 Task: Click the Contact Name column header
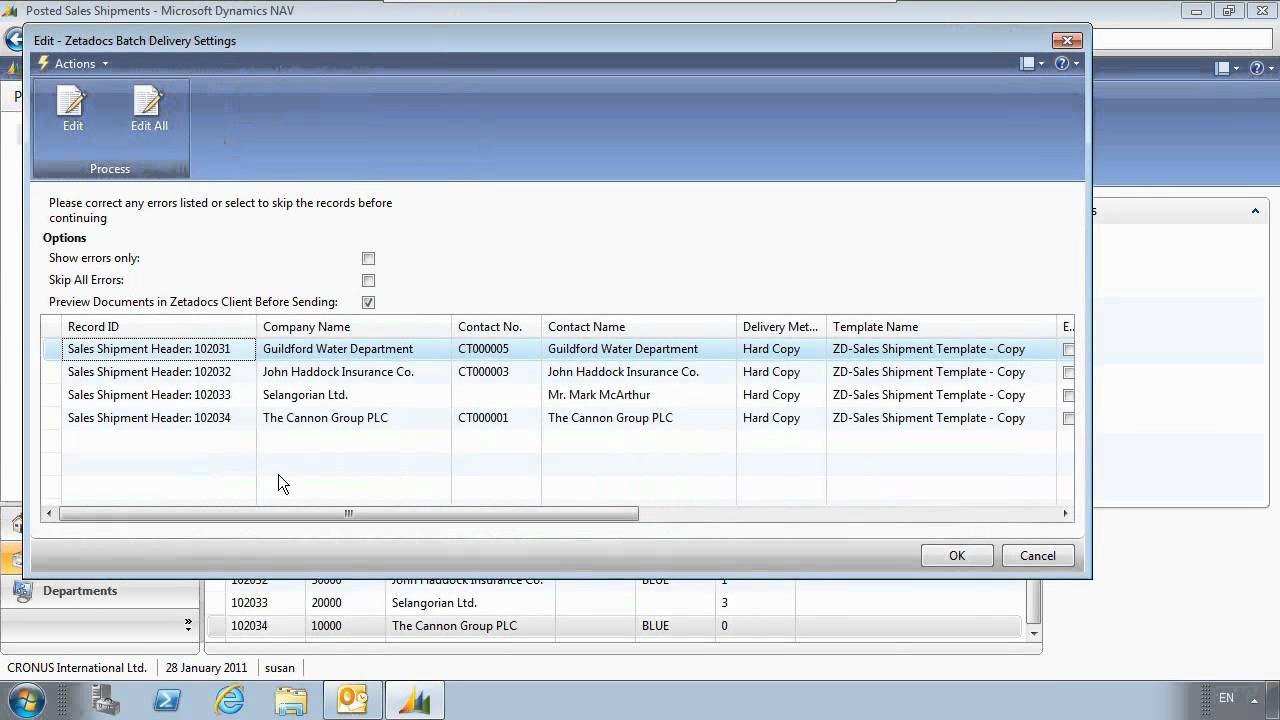(639, 327)
